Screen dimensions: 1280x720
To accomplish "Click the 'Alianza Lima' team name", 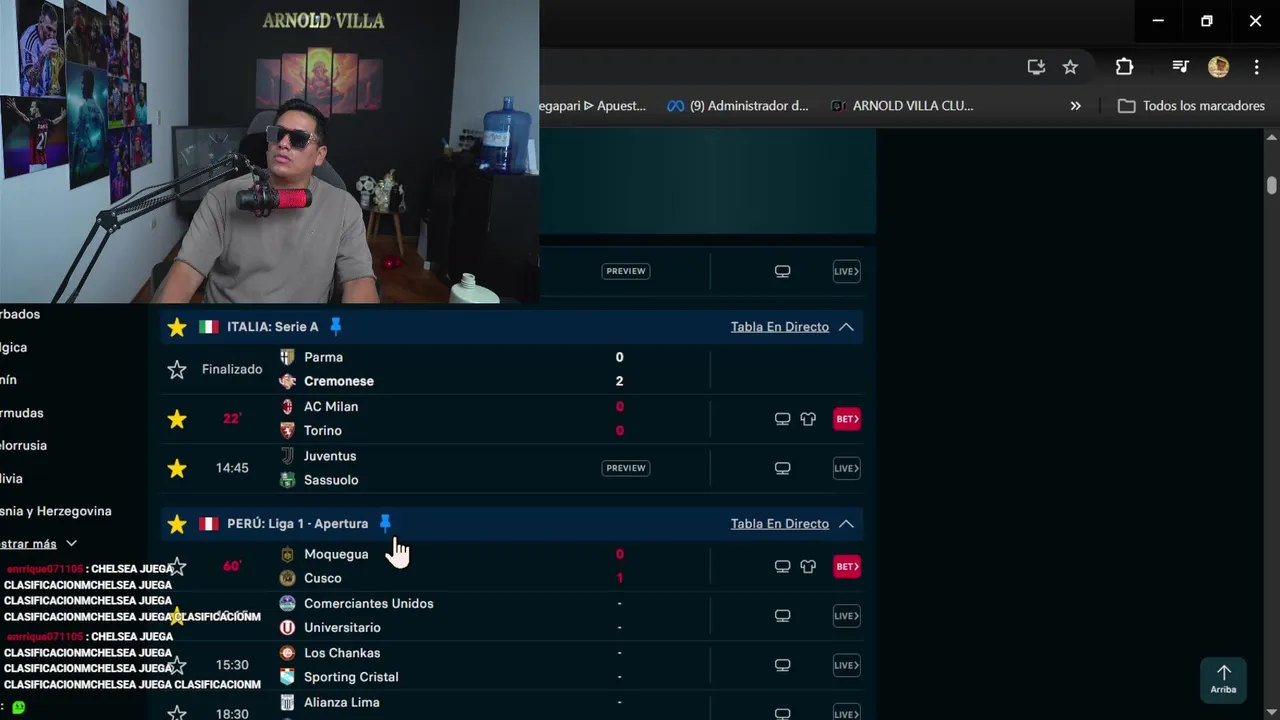I will point(342,703).
